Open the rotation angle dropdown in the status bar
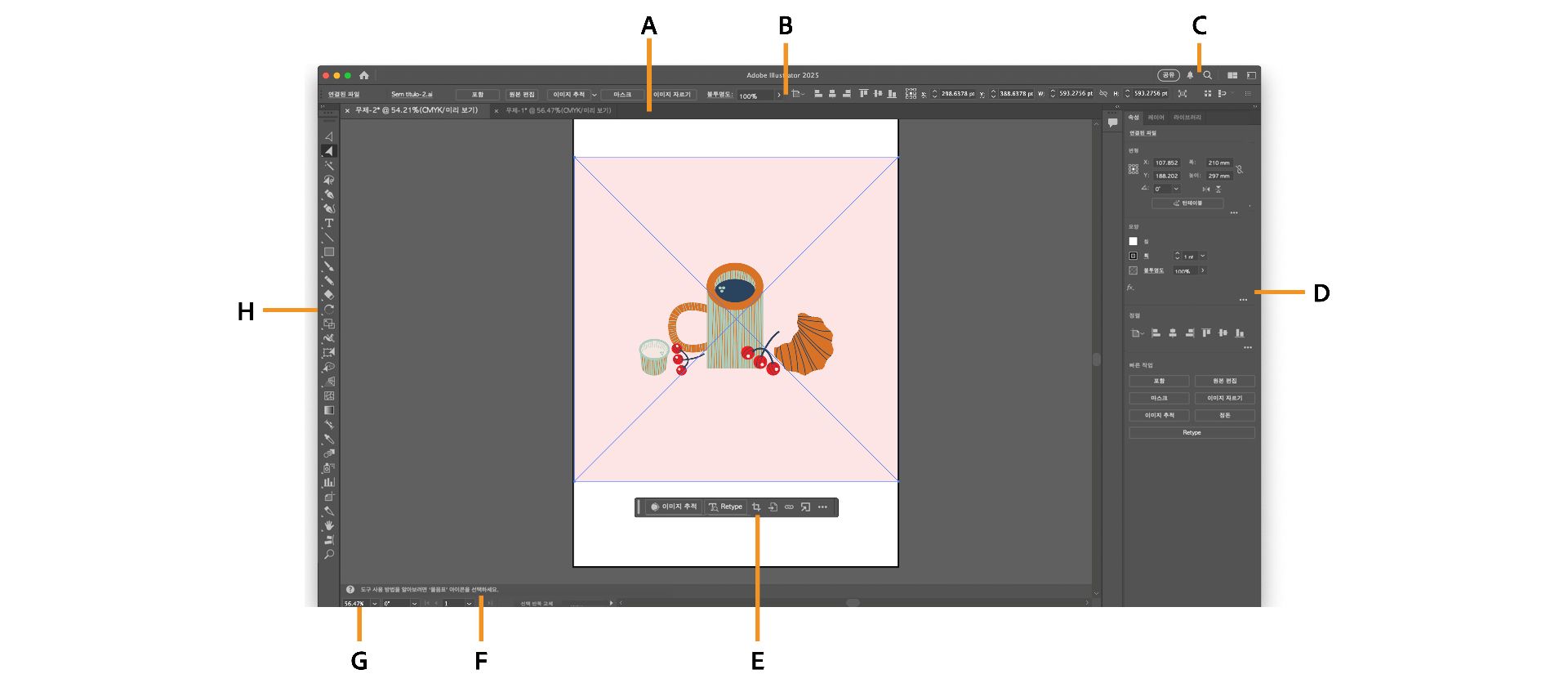The width and height of the screenshot is (1568, 692). [414, 604]
